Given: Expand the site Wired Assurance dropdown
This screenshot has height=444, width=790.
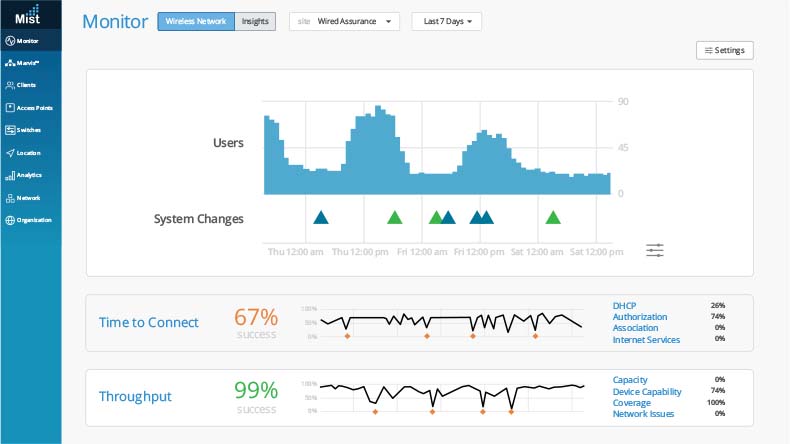Looking at the screenshot, I should coord(344,21).
